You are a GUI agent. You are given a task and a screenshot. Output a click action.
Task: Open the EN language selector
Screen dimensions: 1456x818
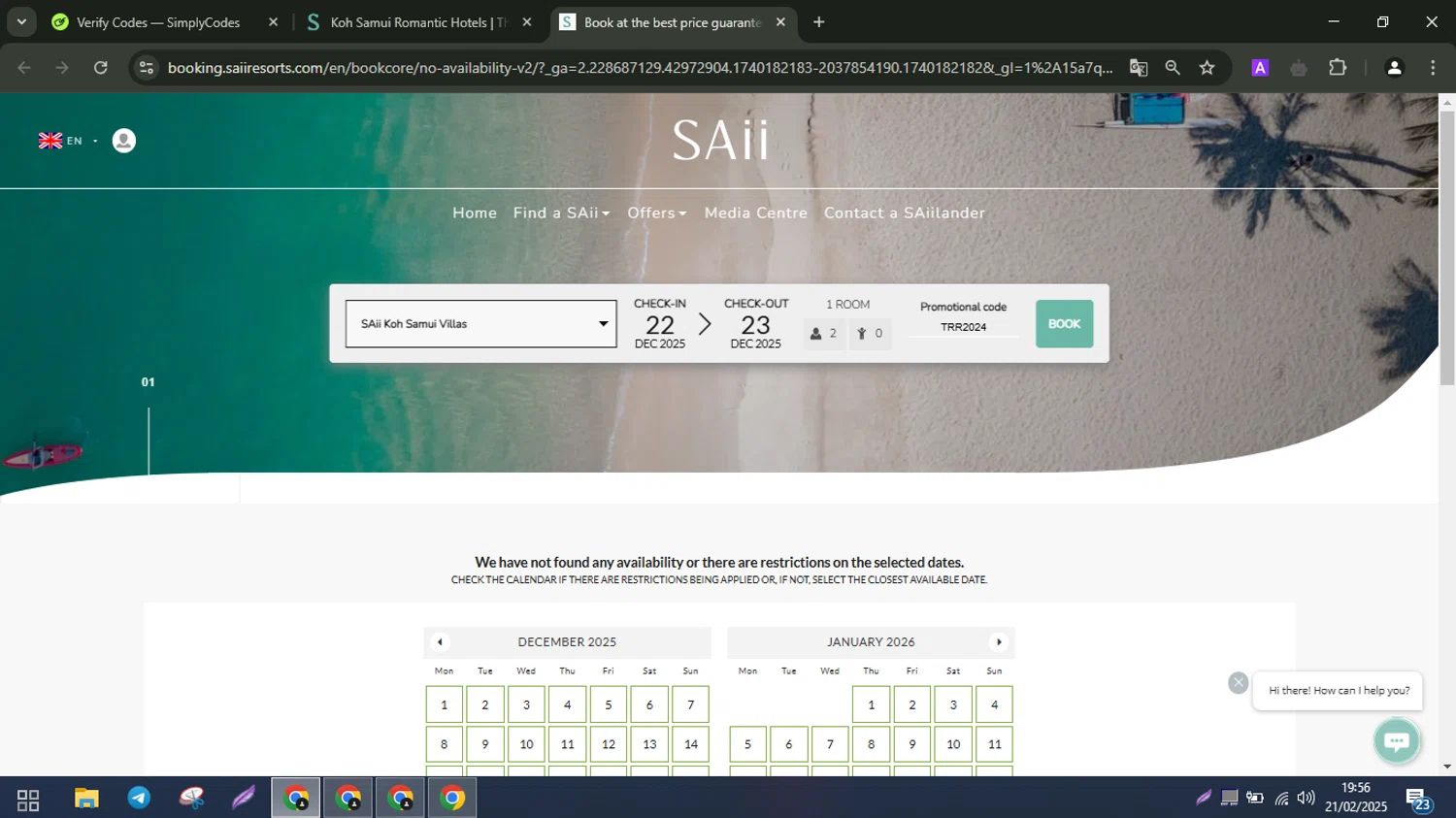click(x=68, y=141)
